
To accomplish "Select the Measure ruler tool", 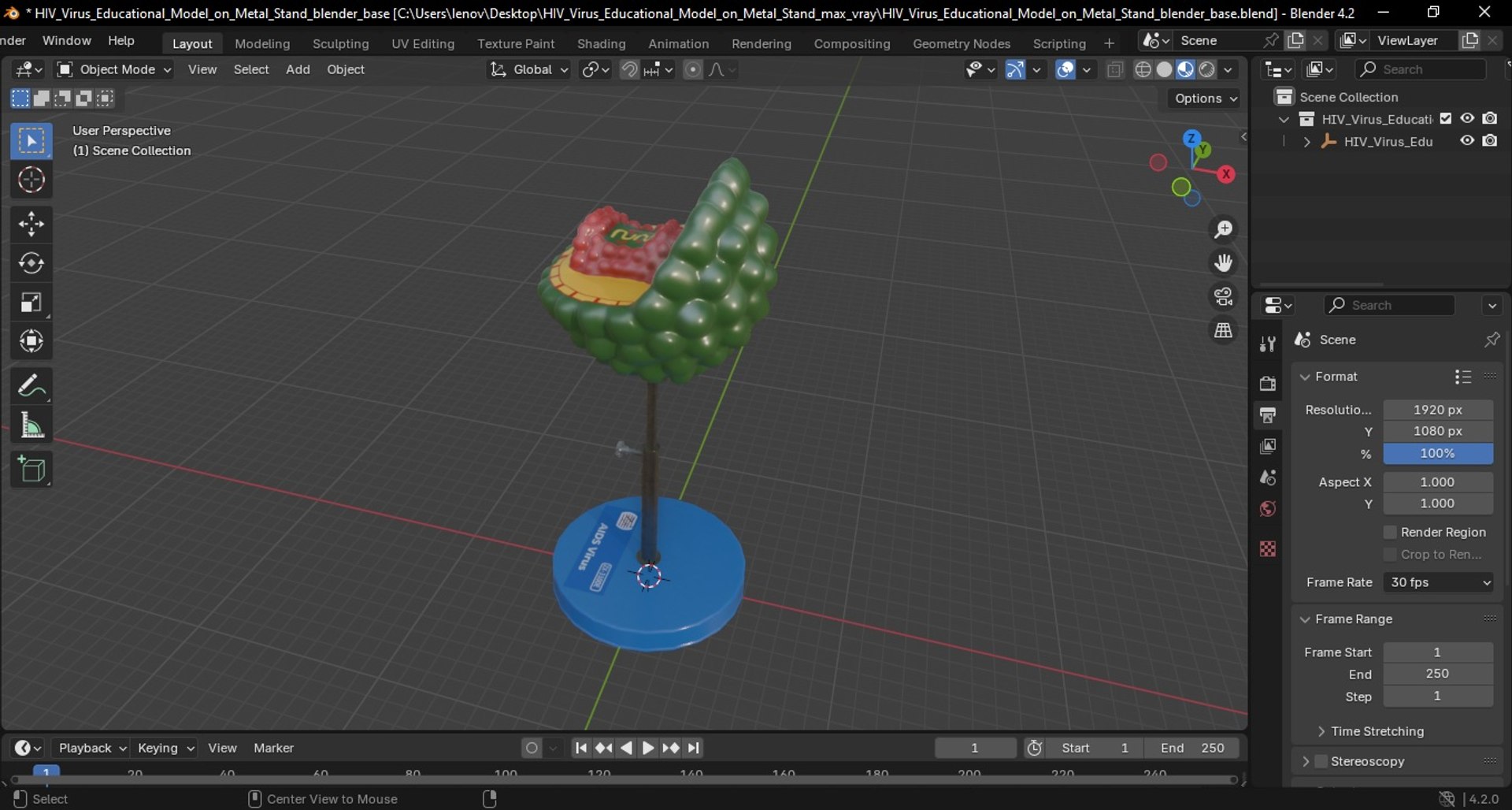I will pyautogui.click(x=31, y=425).
